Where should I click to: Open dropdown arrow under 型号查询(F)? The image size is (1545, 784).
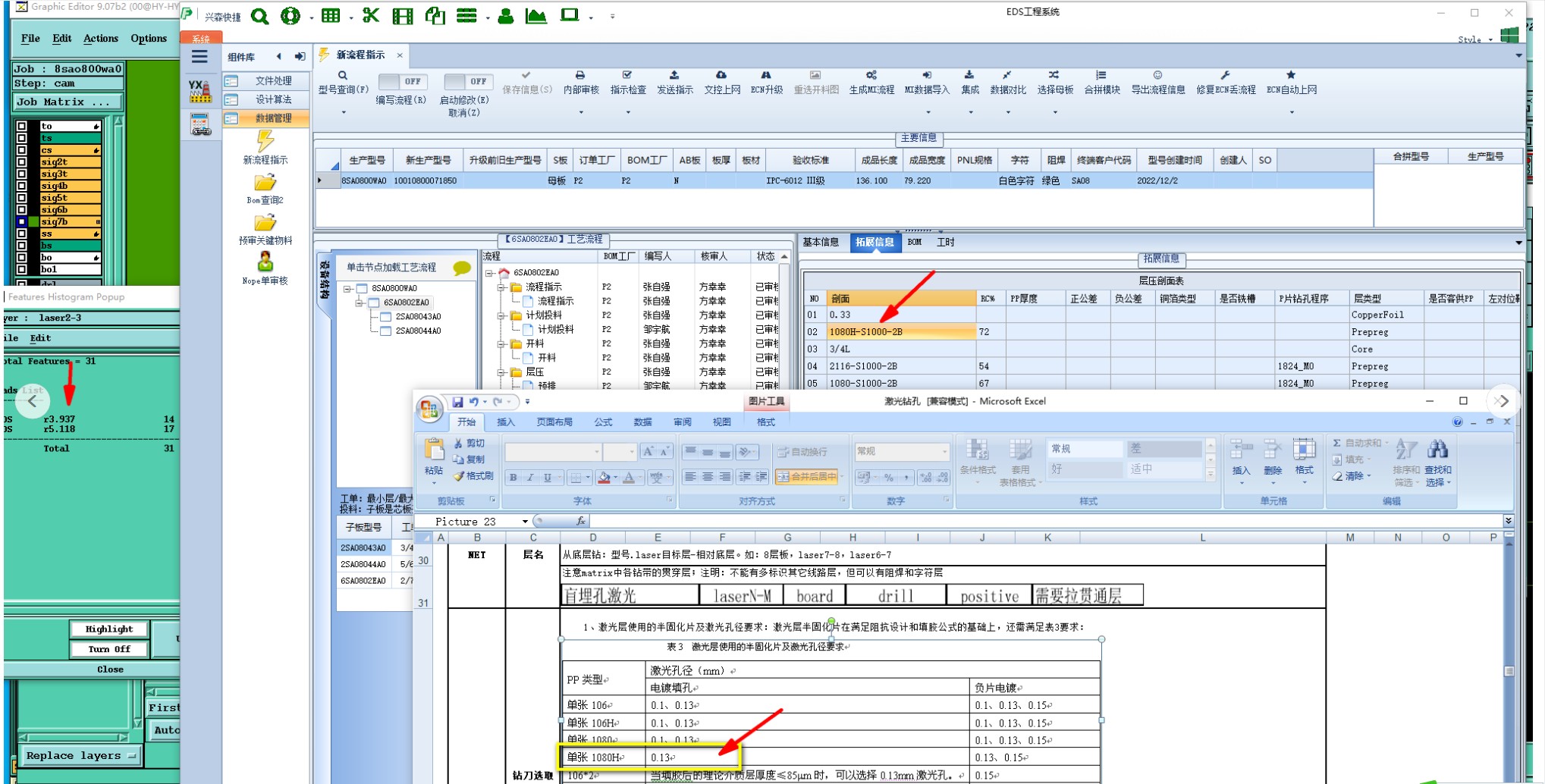tap(344, 112)
